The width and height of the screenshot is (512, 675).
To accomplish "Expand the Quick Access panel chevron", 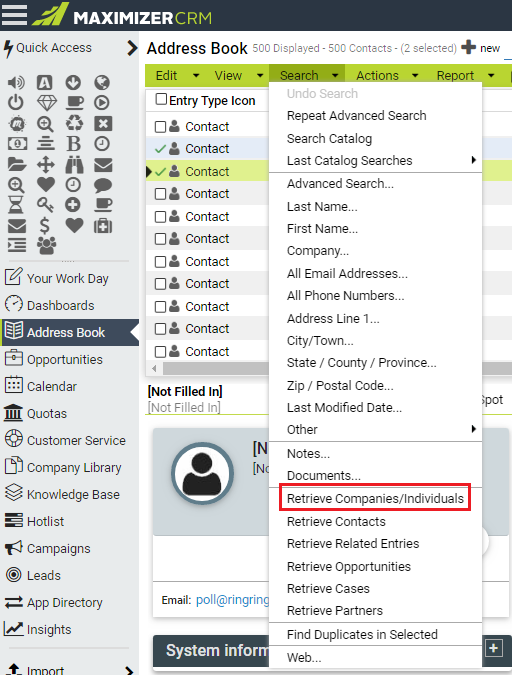I will coord(132,48).
